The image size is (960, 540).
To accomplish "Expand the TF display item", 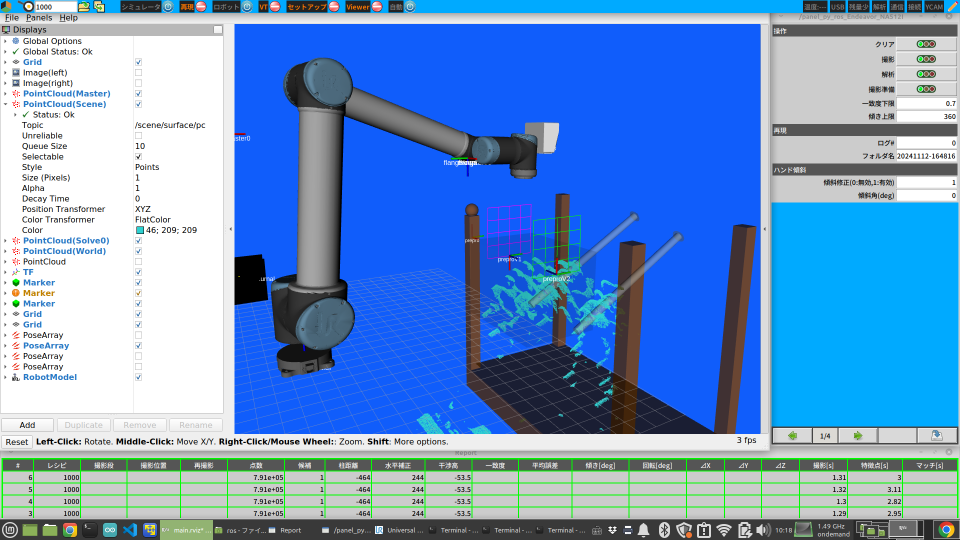I will 5,272.
